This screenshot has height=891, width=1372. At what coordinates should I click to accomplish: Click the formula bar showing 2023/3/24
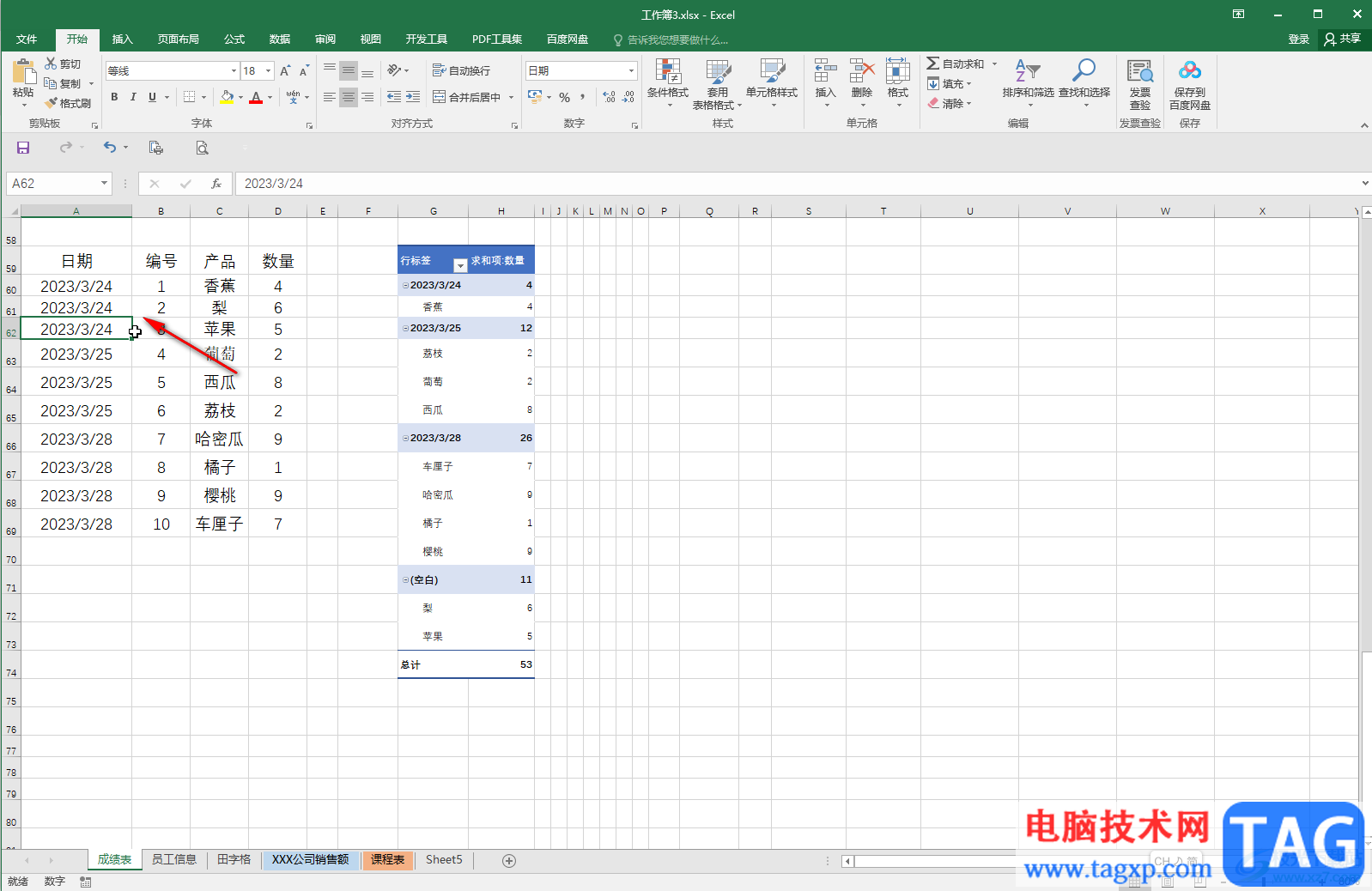(x=798, y=183)
